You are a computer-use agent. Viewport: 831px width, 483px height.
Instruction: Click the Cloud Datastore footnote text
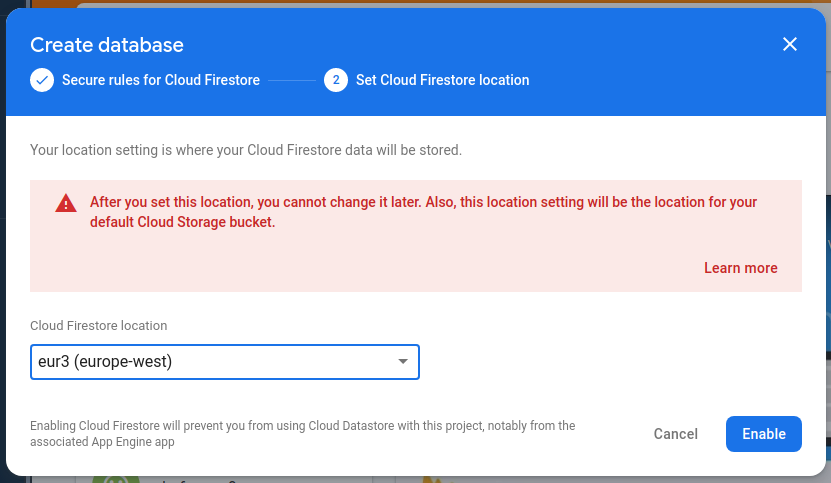303,434
